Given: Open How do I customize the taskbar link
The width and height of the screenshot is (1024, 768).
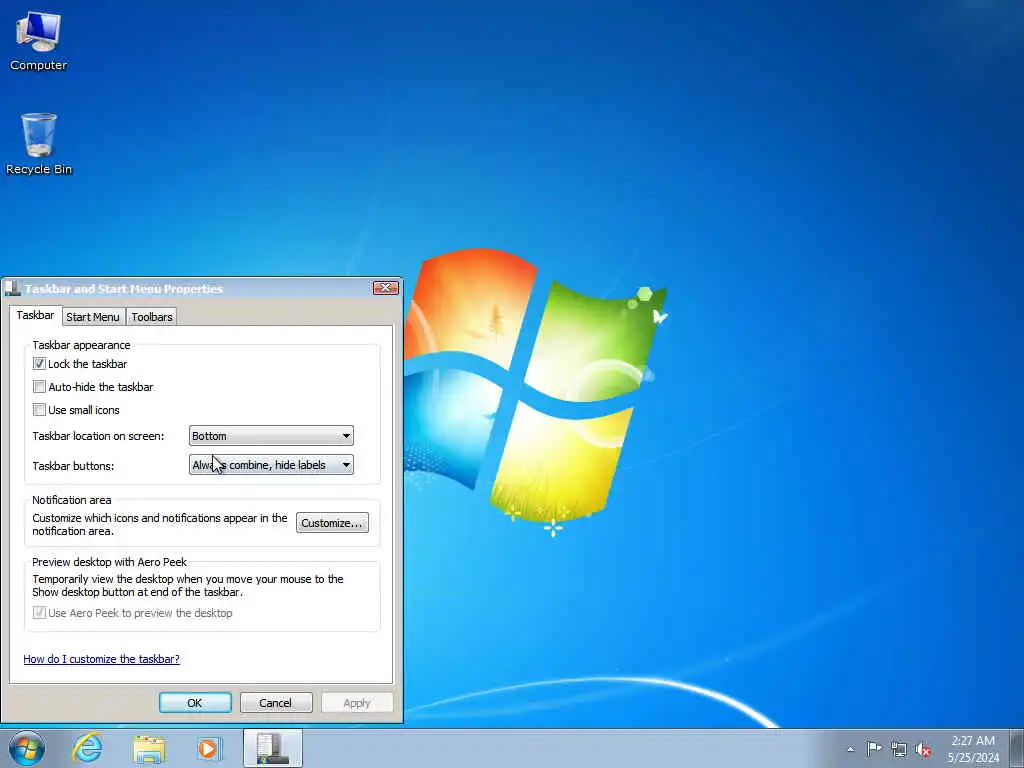Looking at the screenshot, I should (101, 659).
